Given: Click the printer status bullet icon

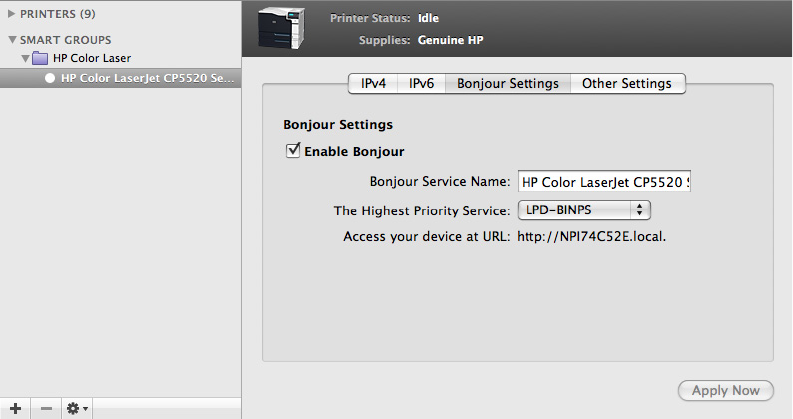Looking at the screenshot, I should pos(50,77).
